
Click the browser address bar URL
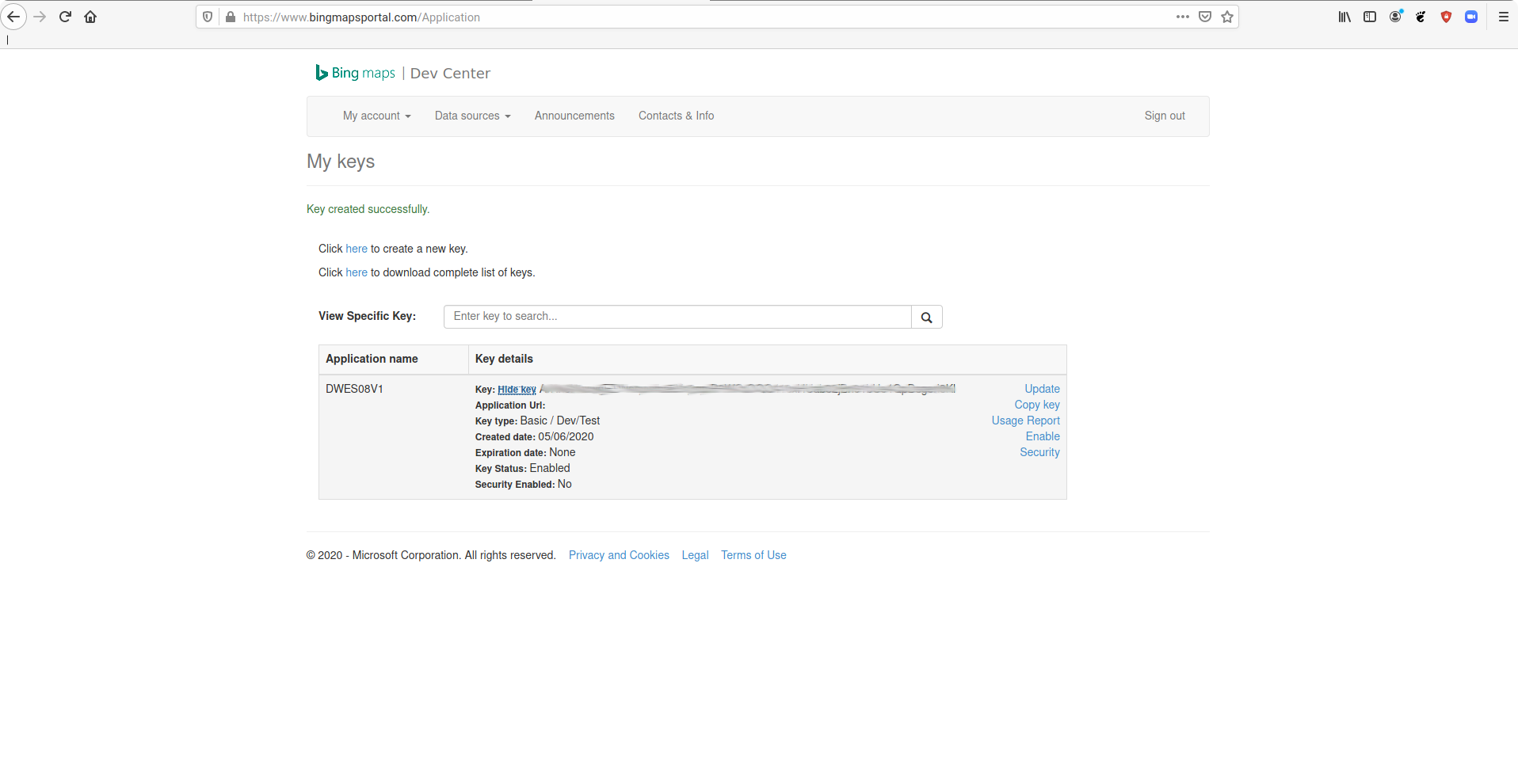tap(361, 17)
